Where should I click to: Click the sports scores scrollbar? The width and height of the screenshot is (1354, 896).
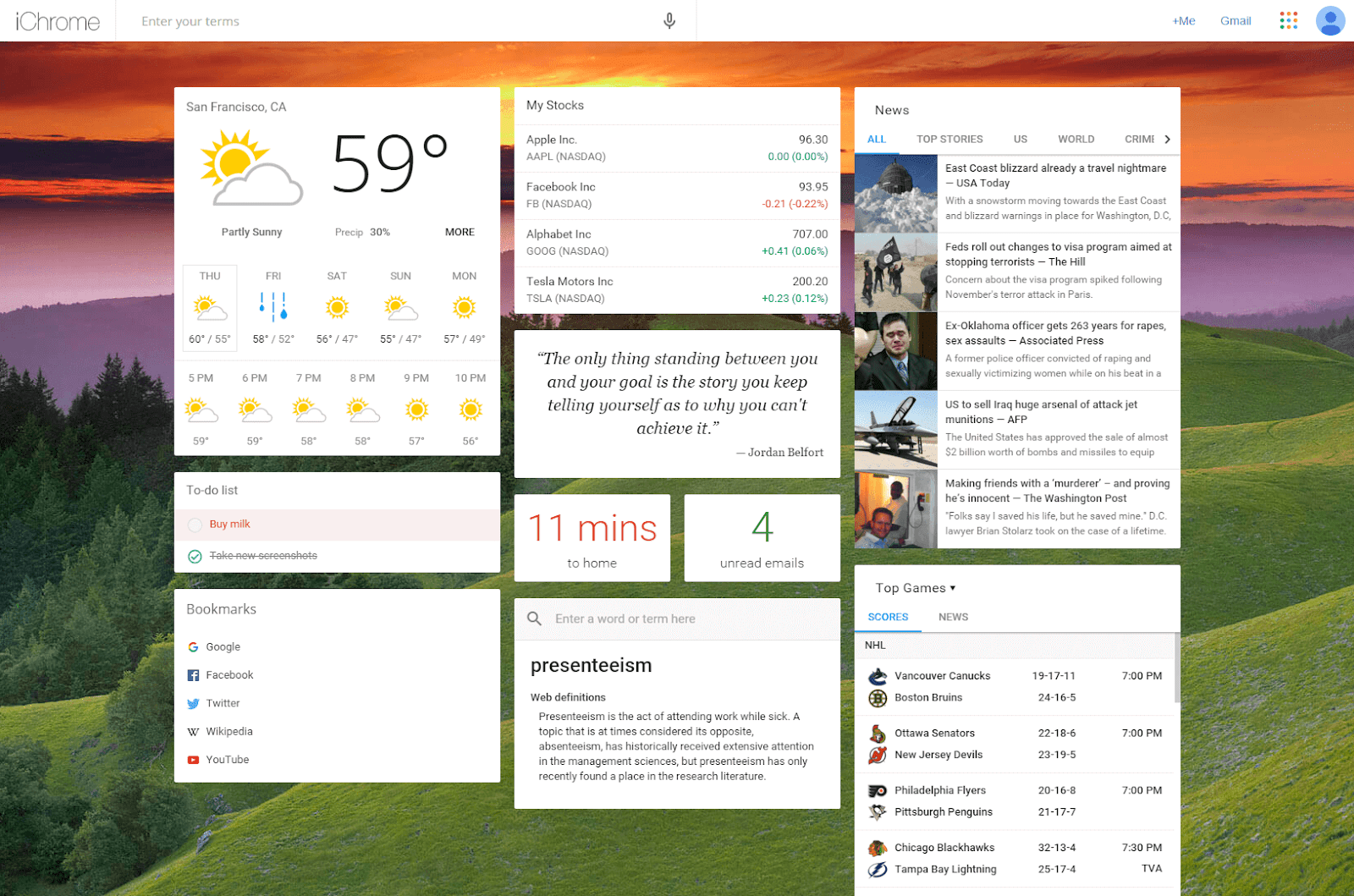pyautogui.click(x=1176, y=668)
